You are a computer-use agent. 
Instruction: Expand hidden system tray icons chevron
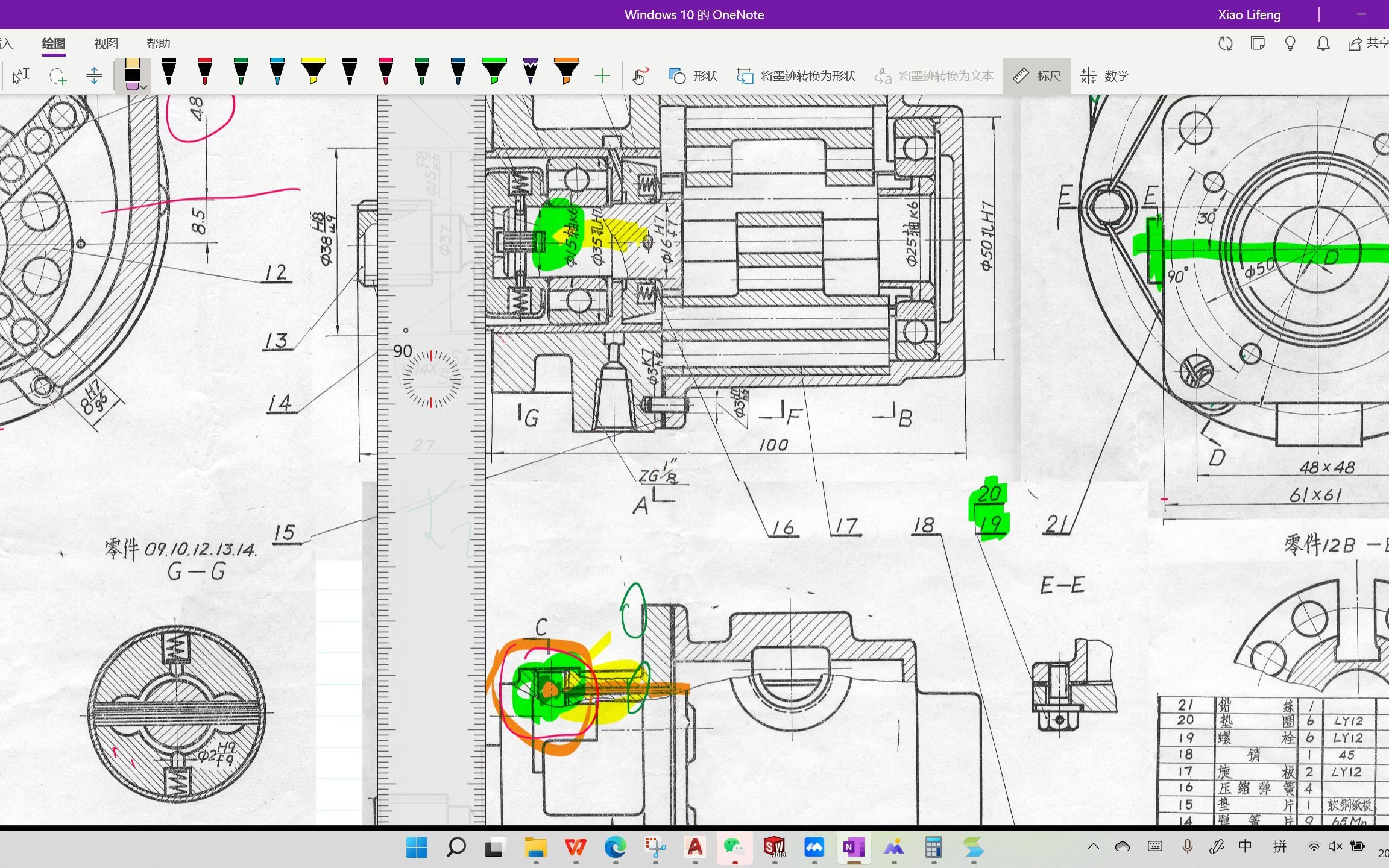point(1093,846)
